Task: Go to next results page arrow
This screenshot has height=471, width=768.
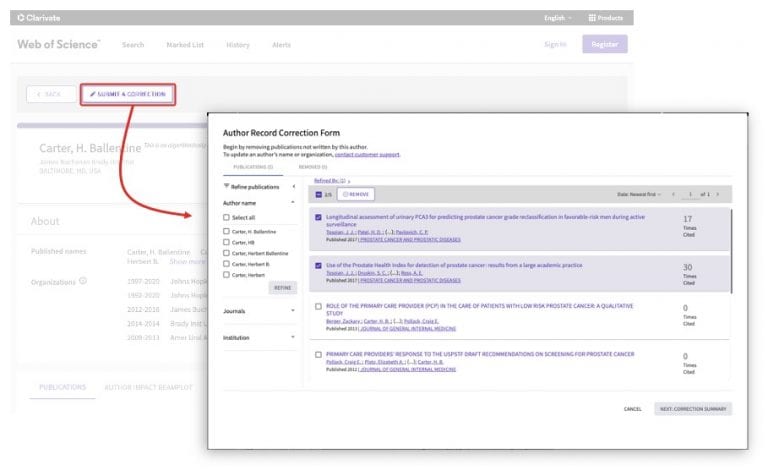Action: point(718,194)
